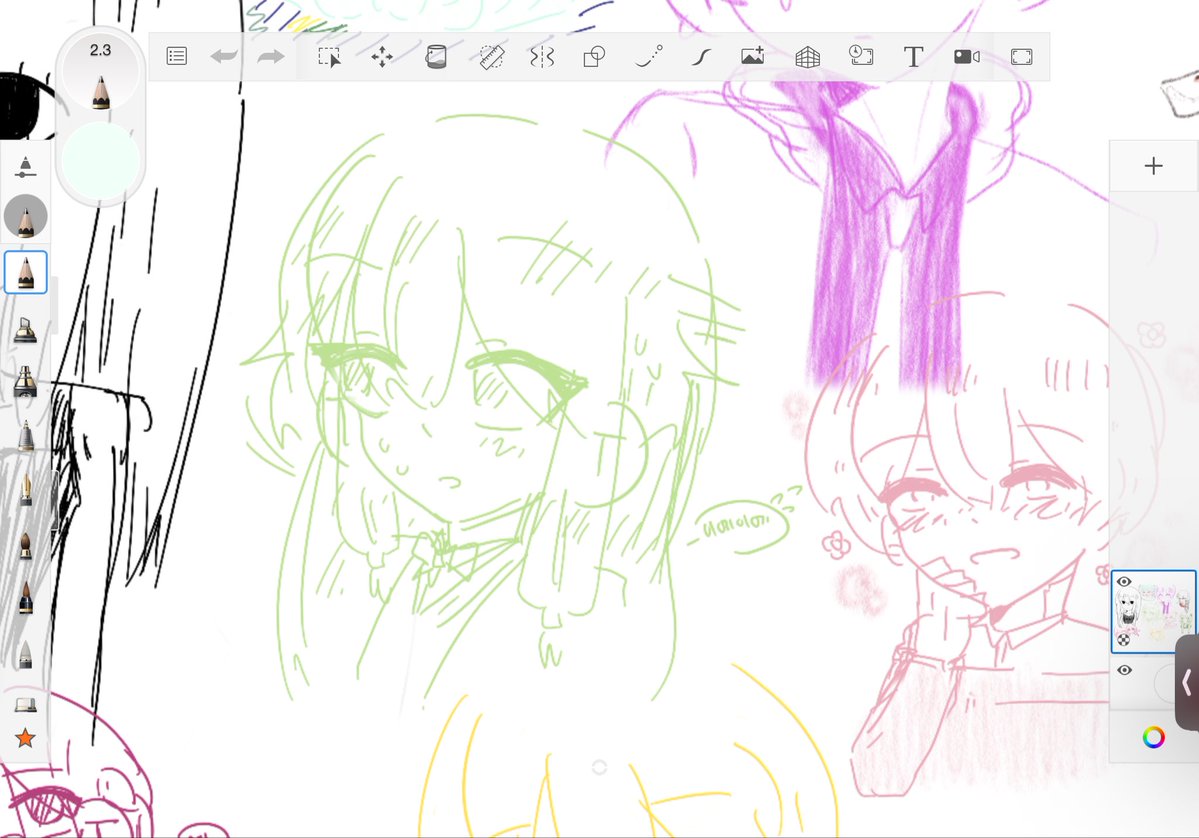Undo the last stroke
Viewport: 1199px width, 838px height.
click(224, 56)
